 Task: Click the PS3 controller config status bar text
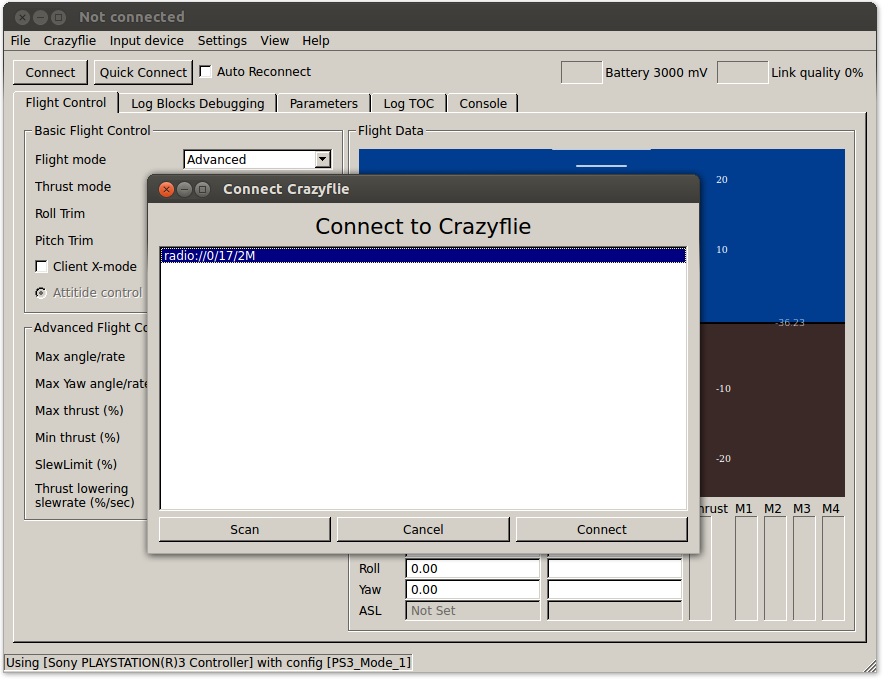208,663
